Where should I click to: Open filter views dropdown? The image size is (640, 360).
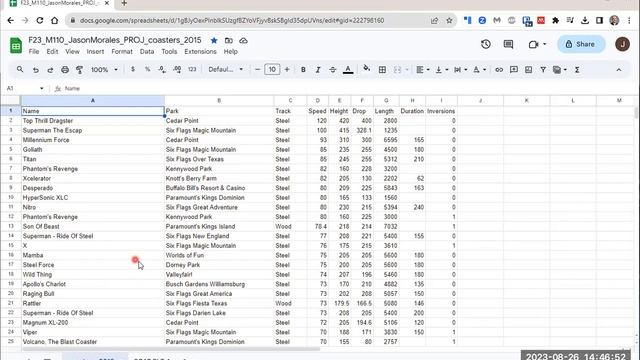tap(560, 70)
